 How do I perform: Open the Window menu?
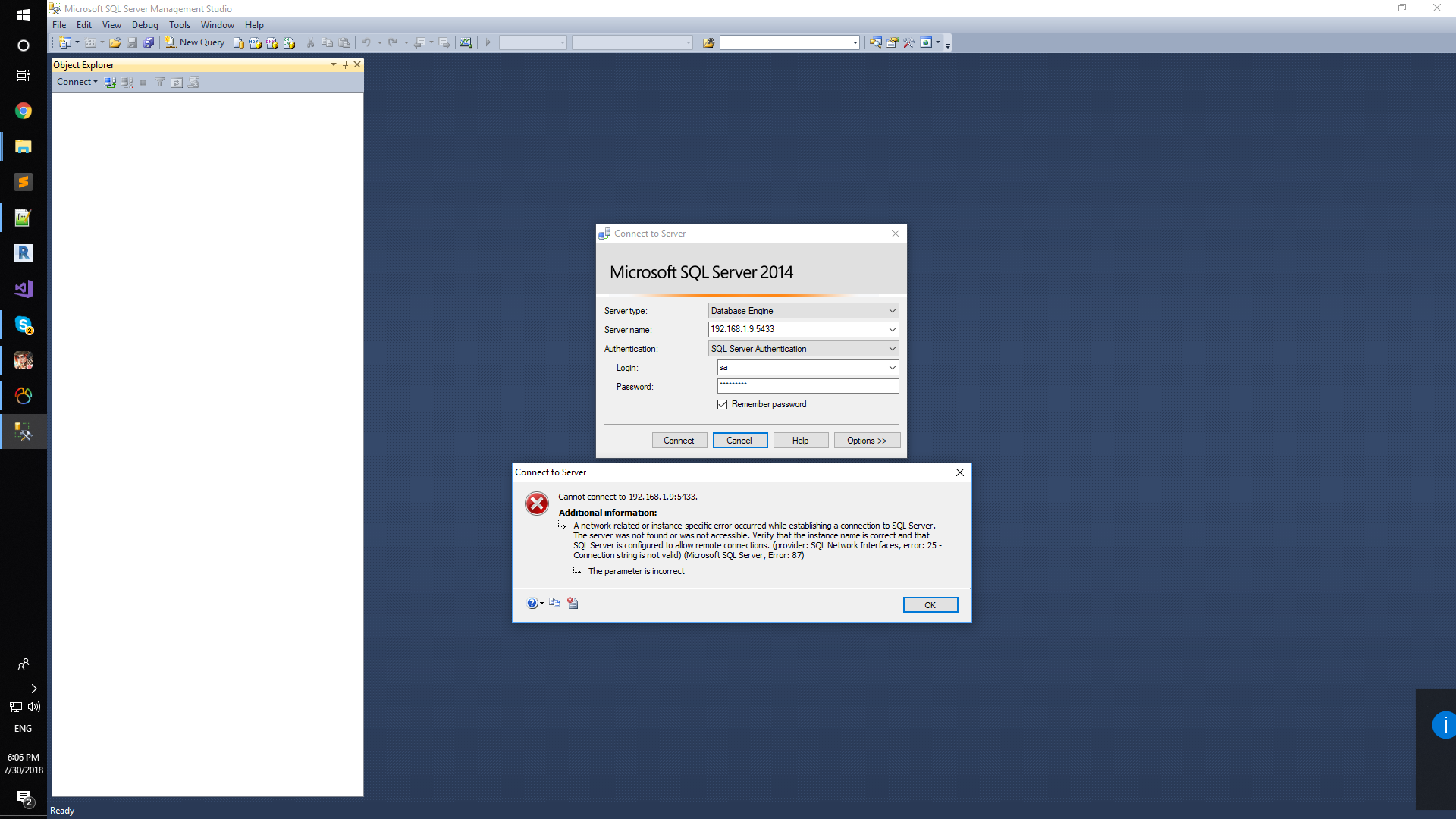[x=218, y=25]
